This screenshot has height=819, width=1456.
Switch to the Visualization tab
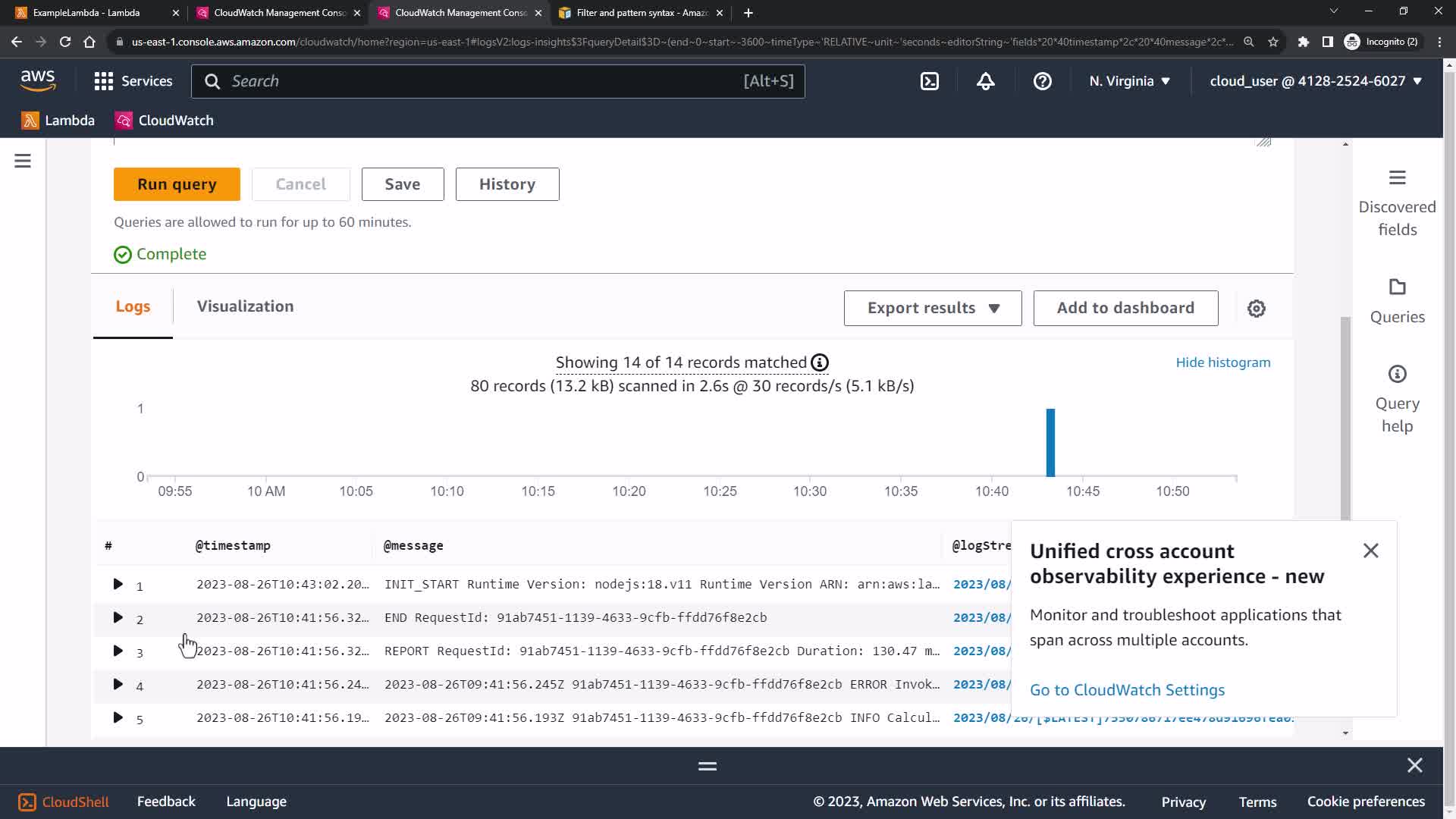pyautogui.click(x=245, y=306)
